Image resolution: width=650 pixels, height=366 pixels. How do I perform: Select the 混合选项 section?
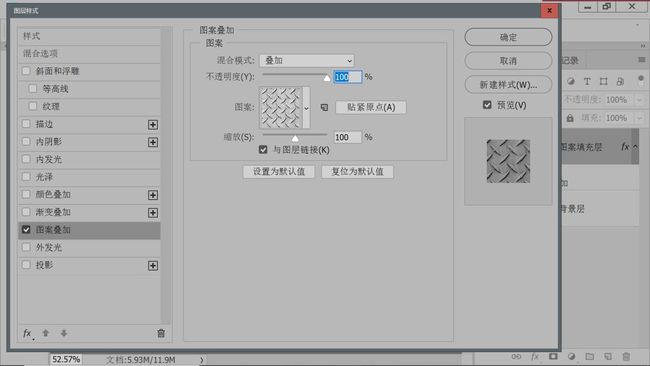click(89, 54)
